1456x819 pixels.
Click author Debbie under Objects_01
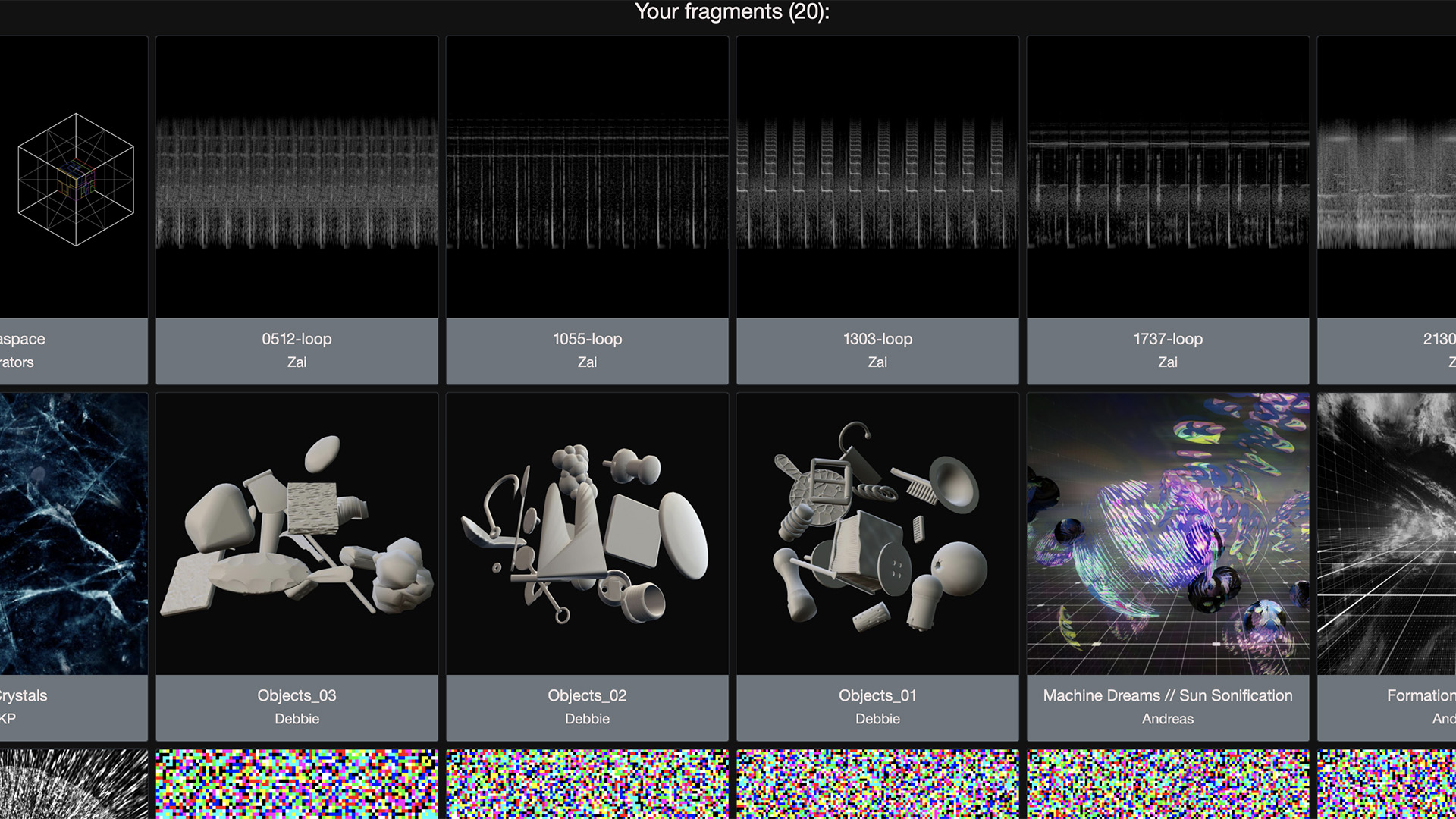click(x=877, y=719)
